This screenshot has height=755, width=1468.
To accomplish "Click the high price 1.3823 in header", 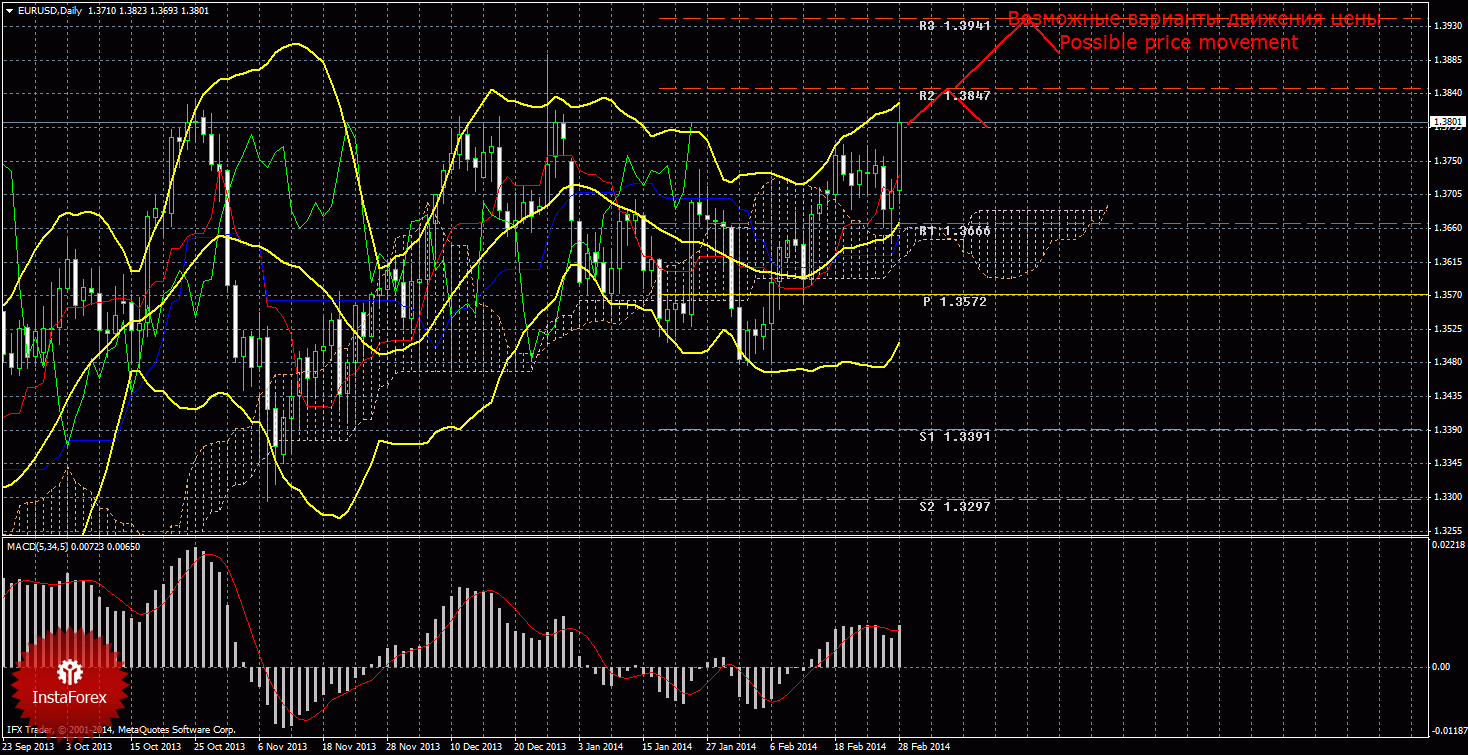I will coord(134,10).
